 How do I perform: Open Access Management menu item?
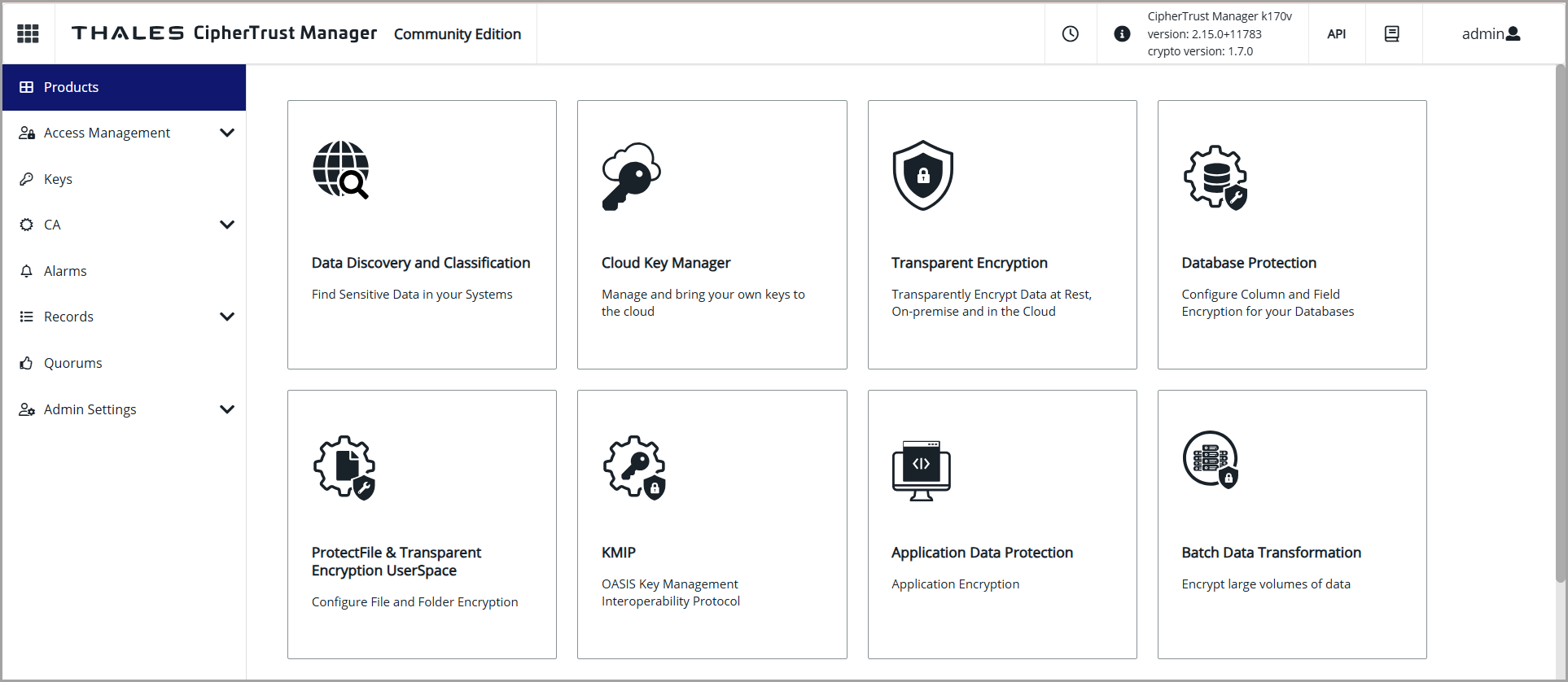click(x=124, y=133)
